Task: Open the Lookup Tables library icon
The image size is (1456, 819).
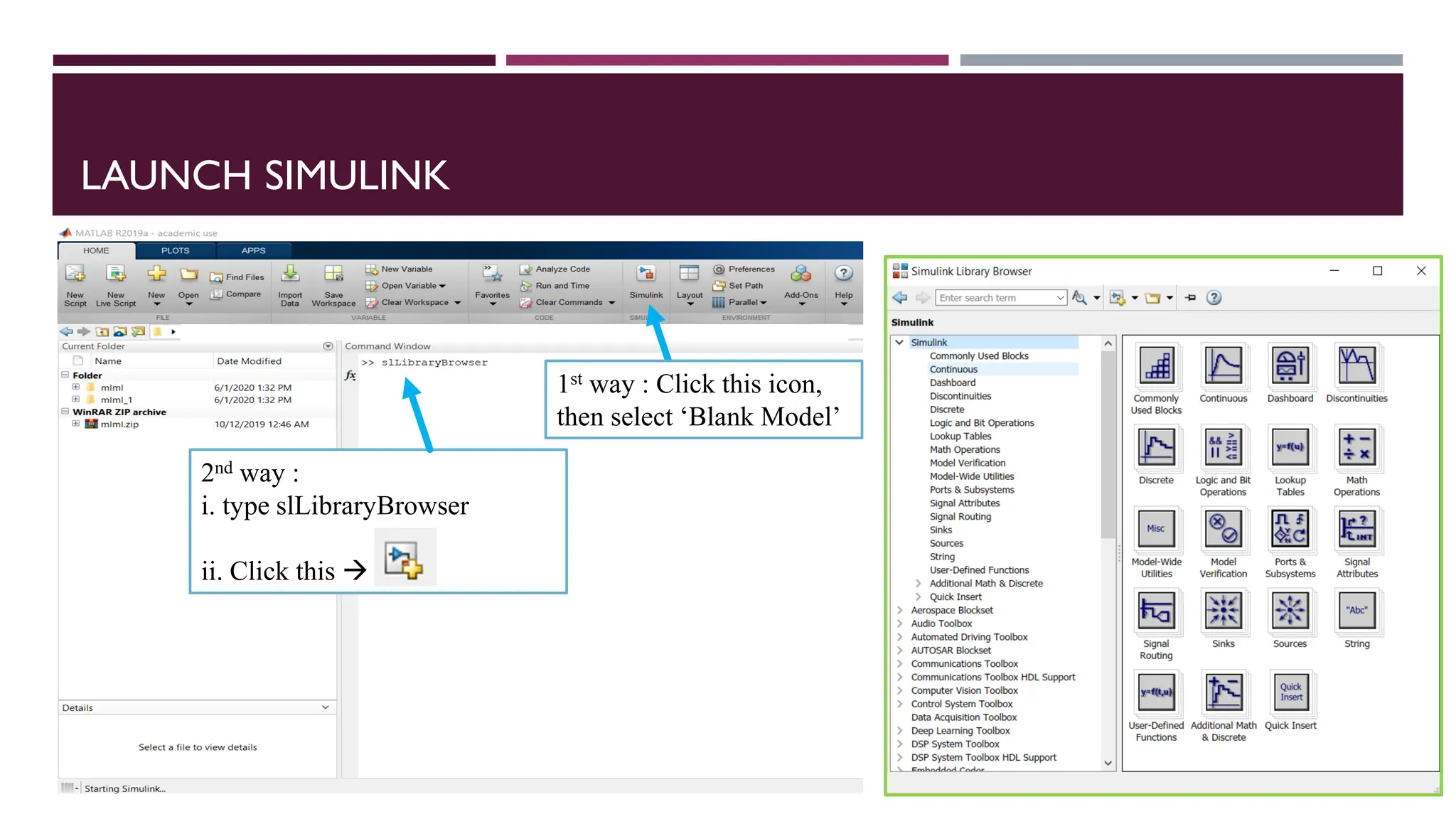Action: pyautogui.click(x=1290, y=447)
